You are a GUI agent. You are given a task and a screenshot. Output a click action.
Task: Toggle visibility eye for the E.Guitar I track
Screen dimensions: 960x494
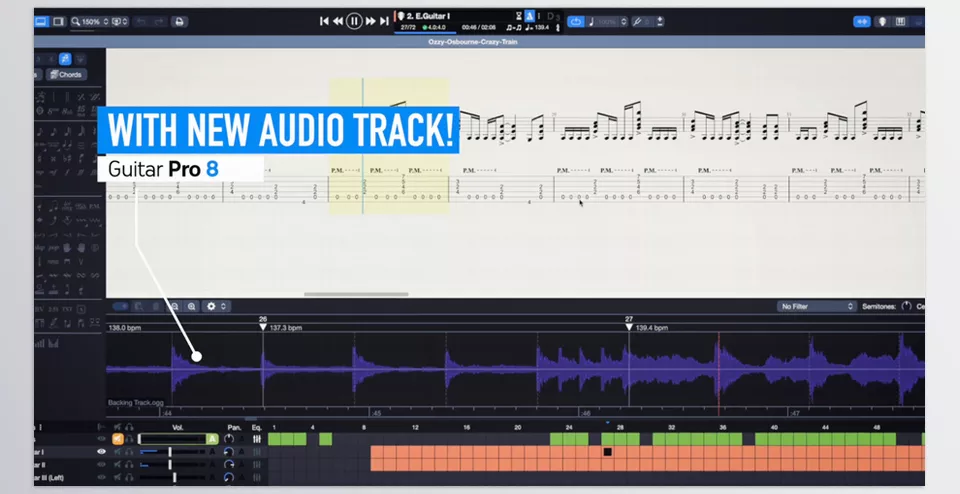101,452
